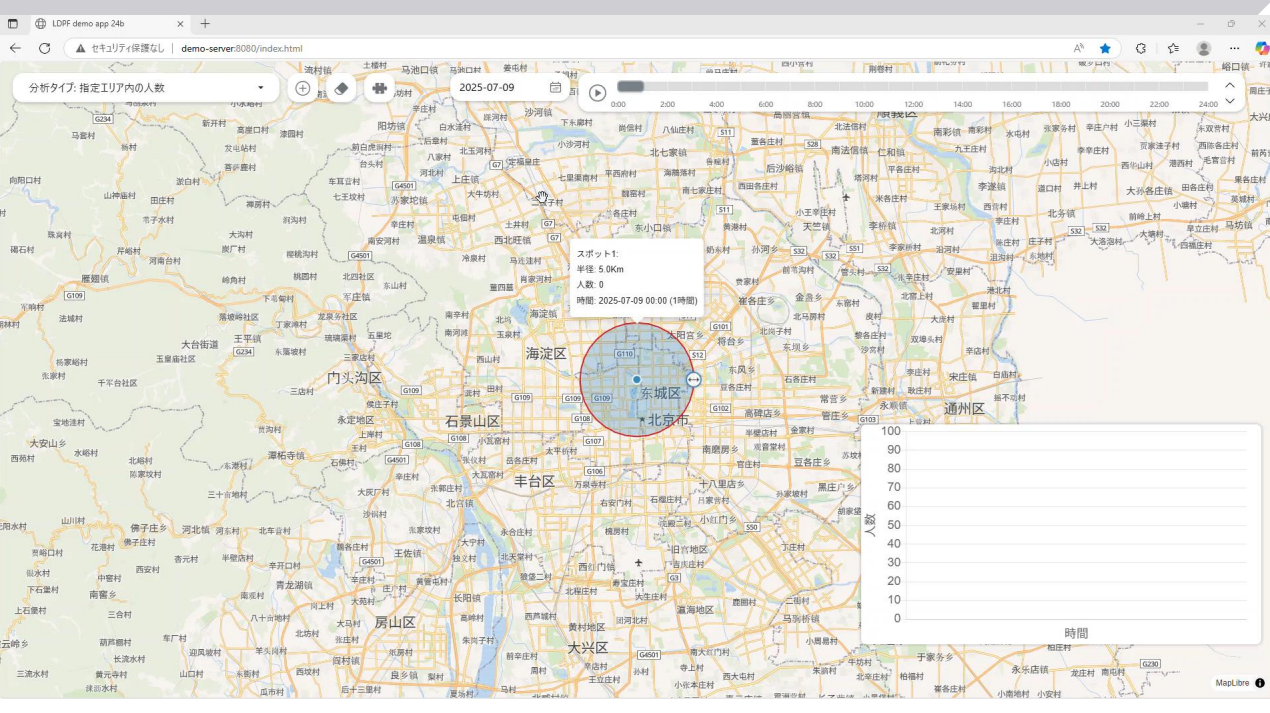Open the analysis type dropdown
1270x713 pixels.
click(x=146, y=88)
